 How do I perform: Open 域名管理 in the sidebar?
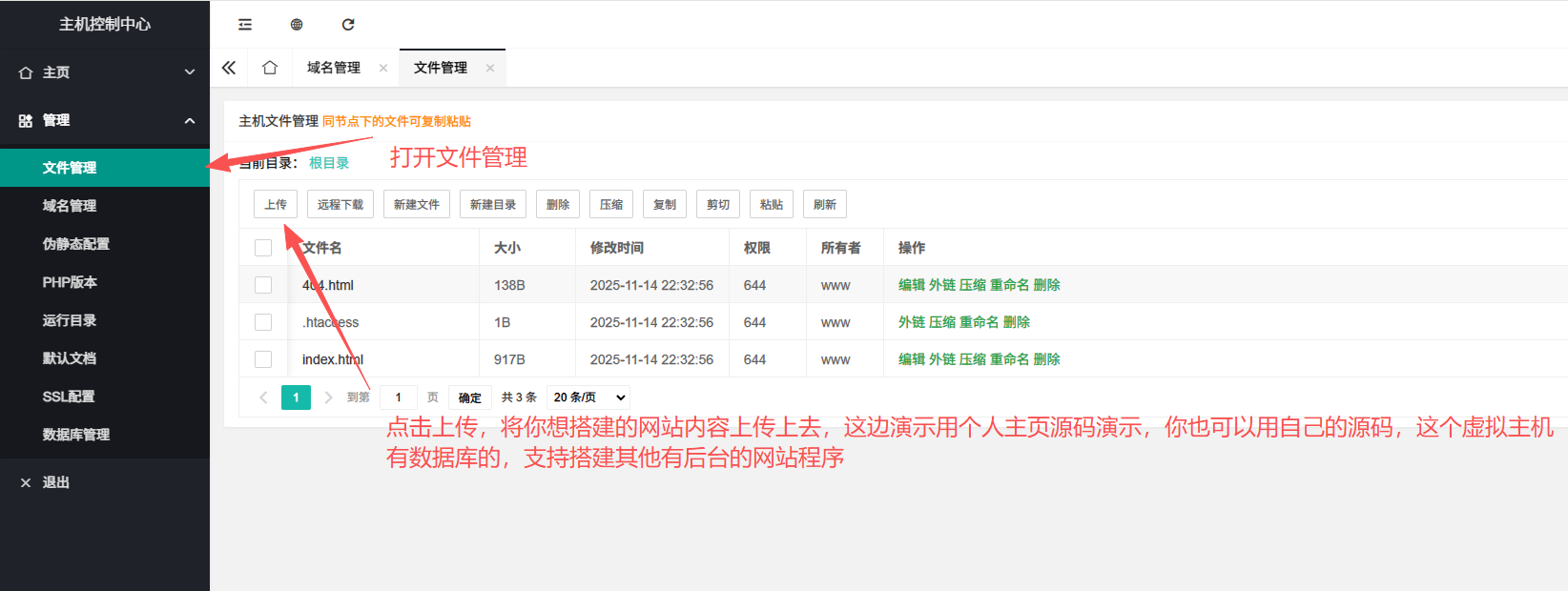click(x=105, y=206)
